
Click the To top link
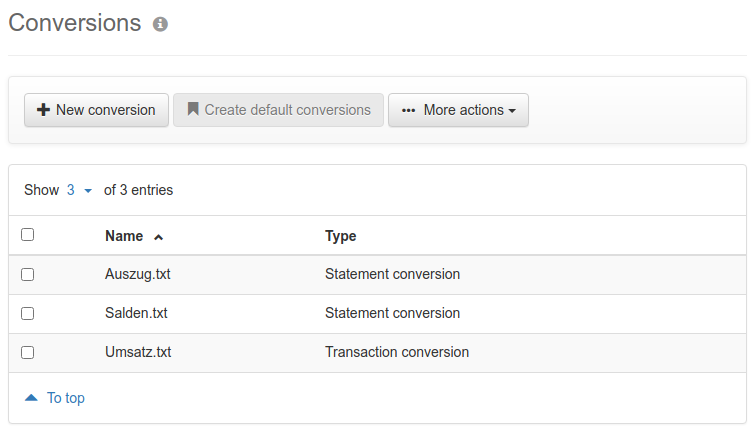pyautogui.click(x=55, y=398)
